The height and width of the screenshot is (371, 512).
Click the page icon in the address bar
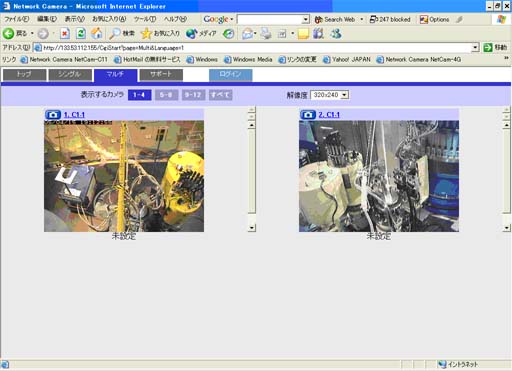(x=38, y=48)
